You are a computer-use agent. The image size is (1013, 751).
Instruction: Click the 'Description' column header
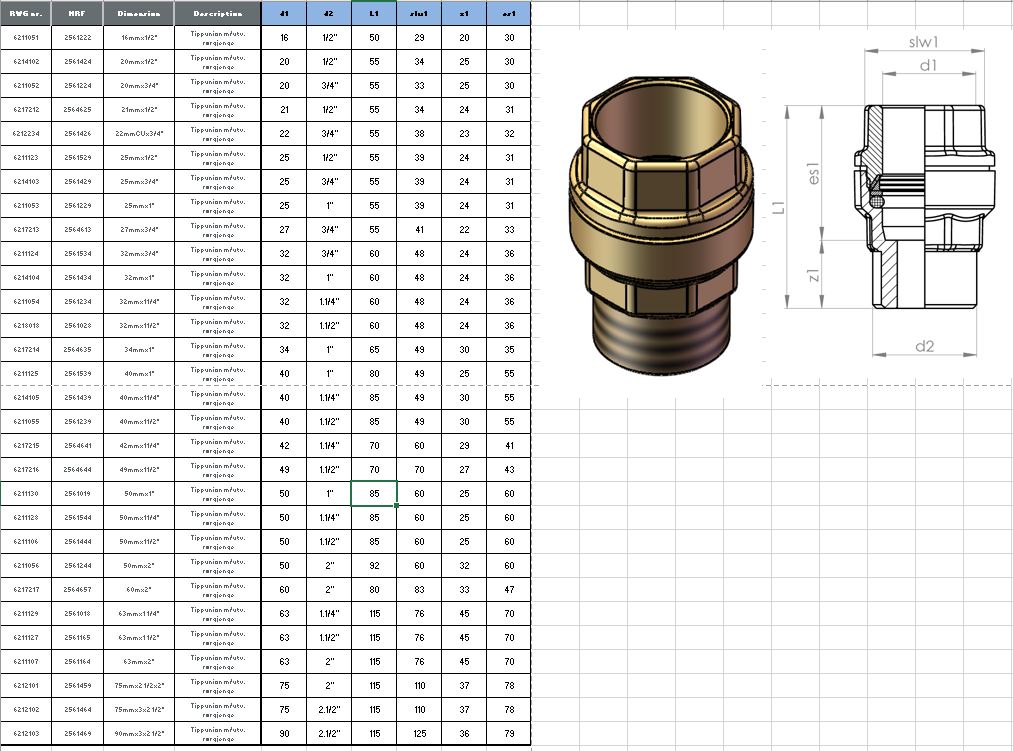coord(218,14)
